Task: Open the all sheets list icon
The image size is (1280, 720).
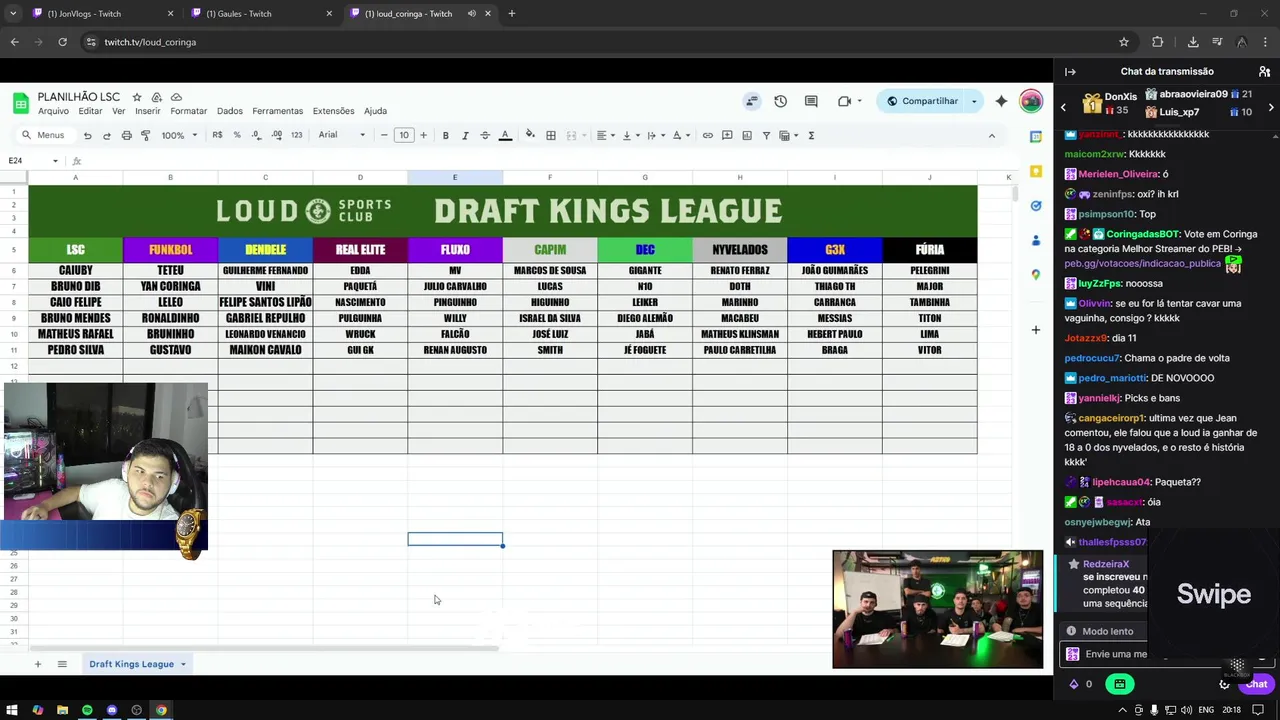Action: pos(62,664)
